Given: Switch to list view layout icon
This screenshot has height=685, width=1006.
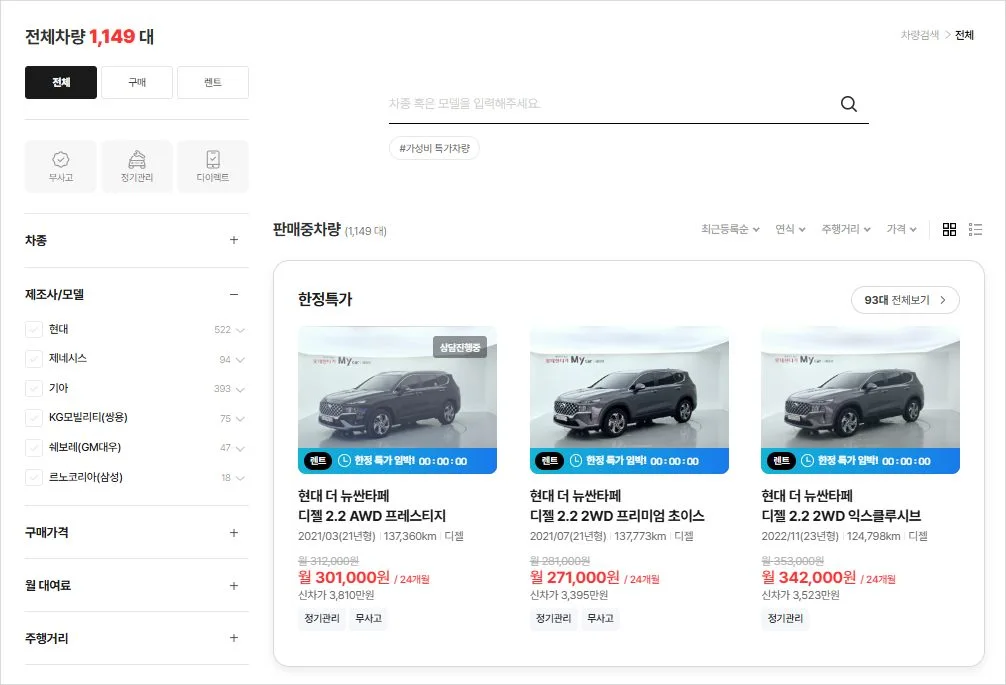Looking at the screenshot, I should point(975,229).
